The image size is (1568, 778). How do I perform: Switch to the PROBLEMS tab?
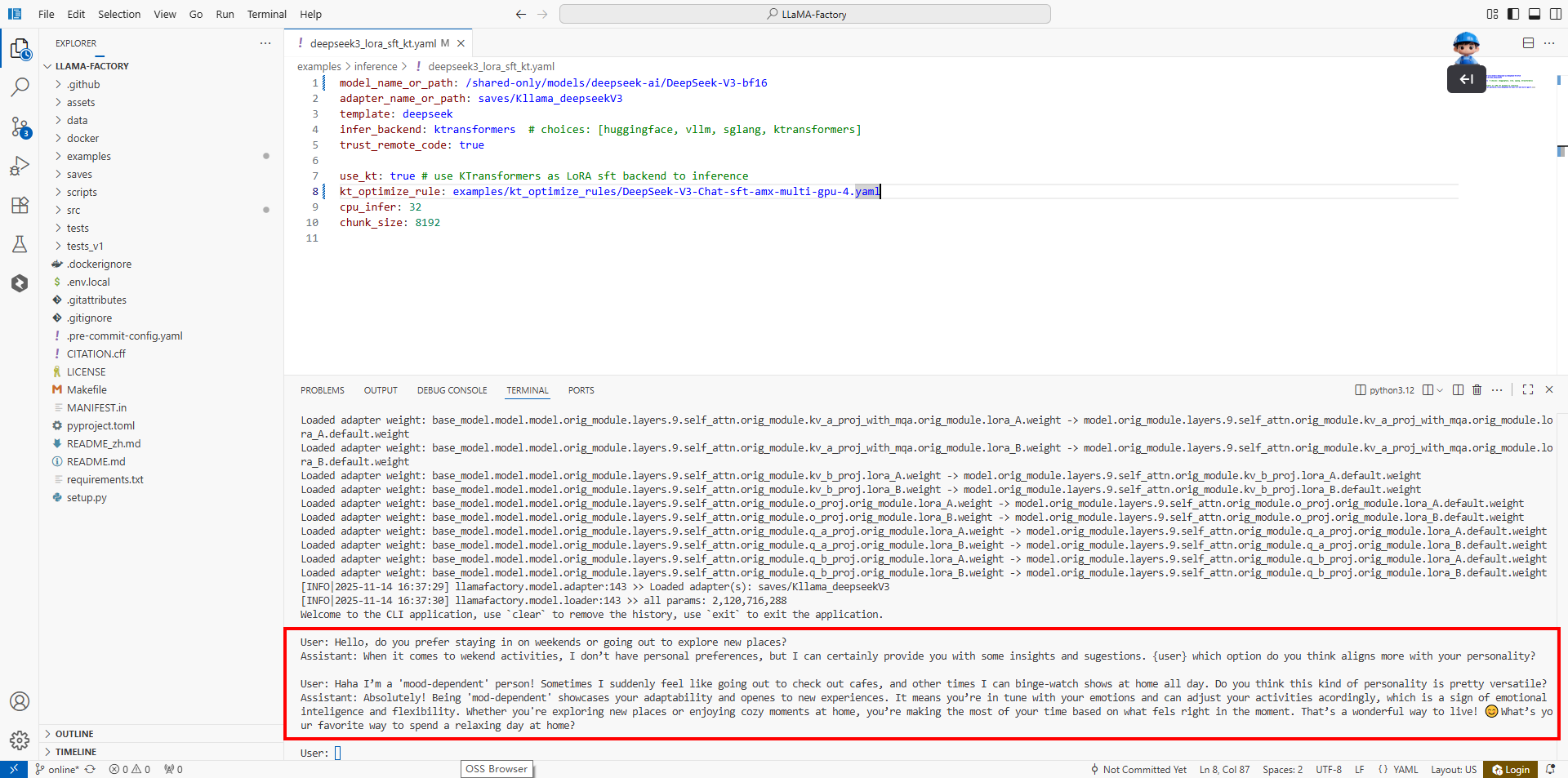pos(322,390)
